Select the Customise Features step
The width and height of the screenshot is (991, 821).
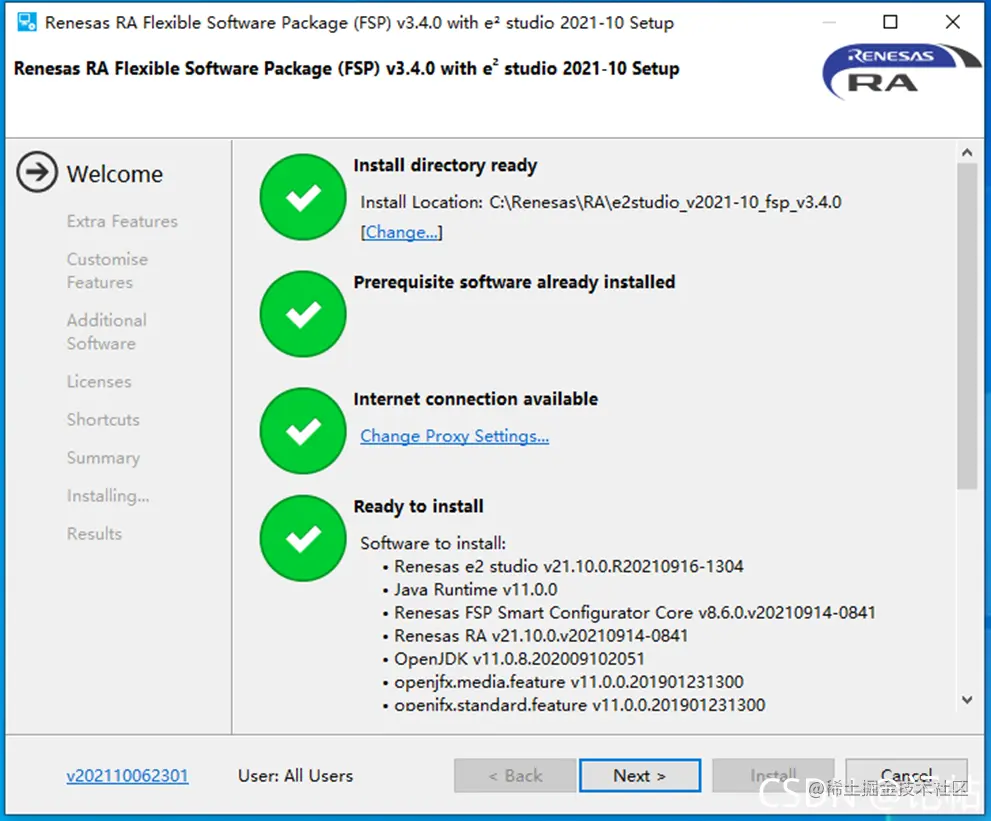coord(107,271)
